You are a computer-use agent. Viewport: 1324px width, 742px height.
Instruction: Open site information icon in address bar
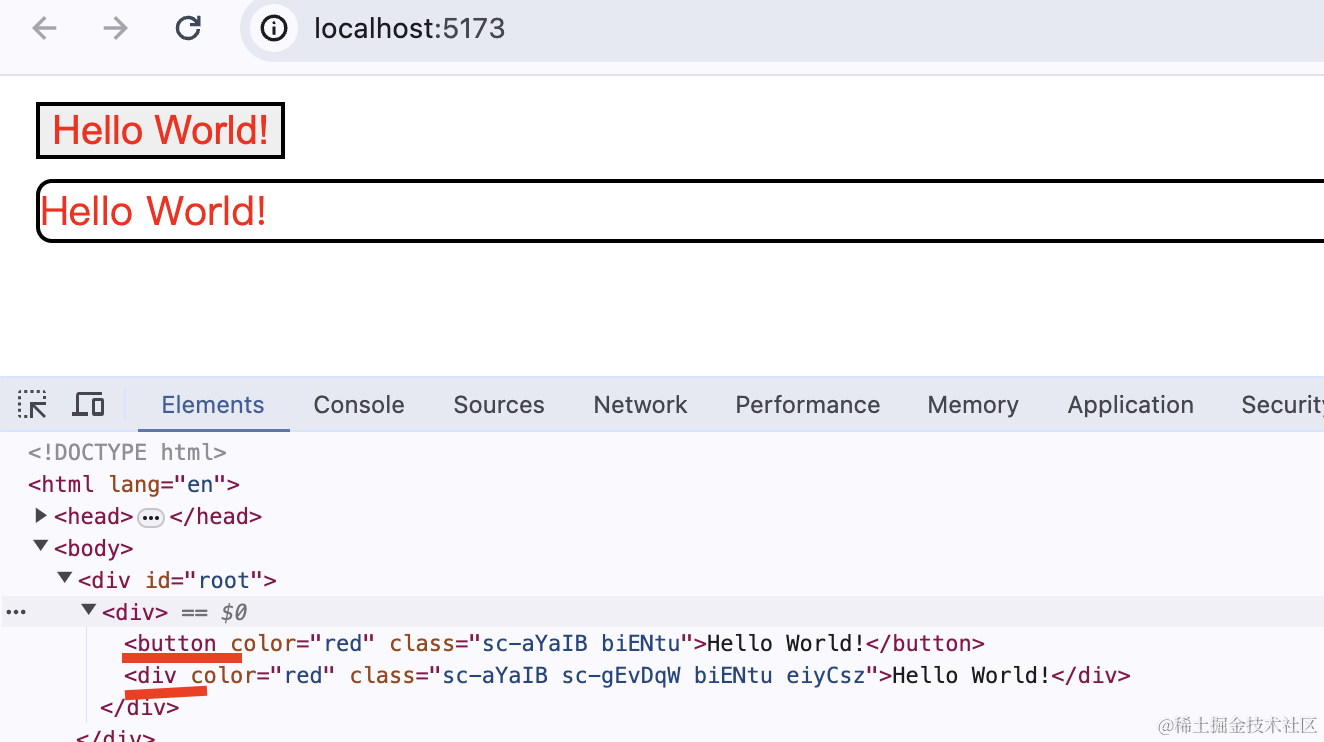pyautogui.click(x=274, y=28)
